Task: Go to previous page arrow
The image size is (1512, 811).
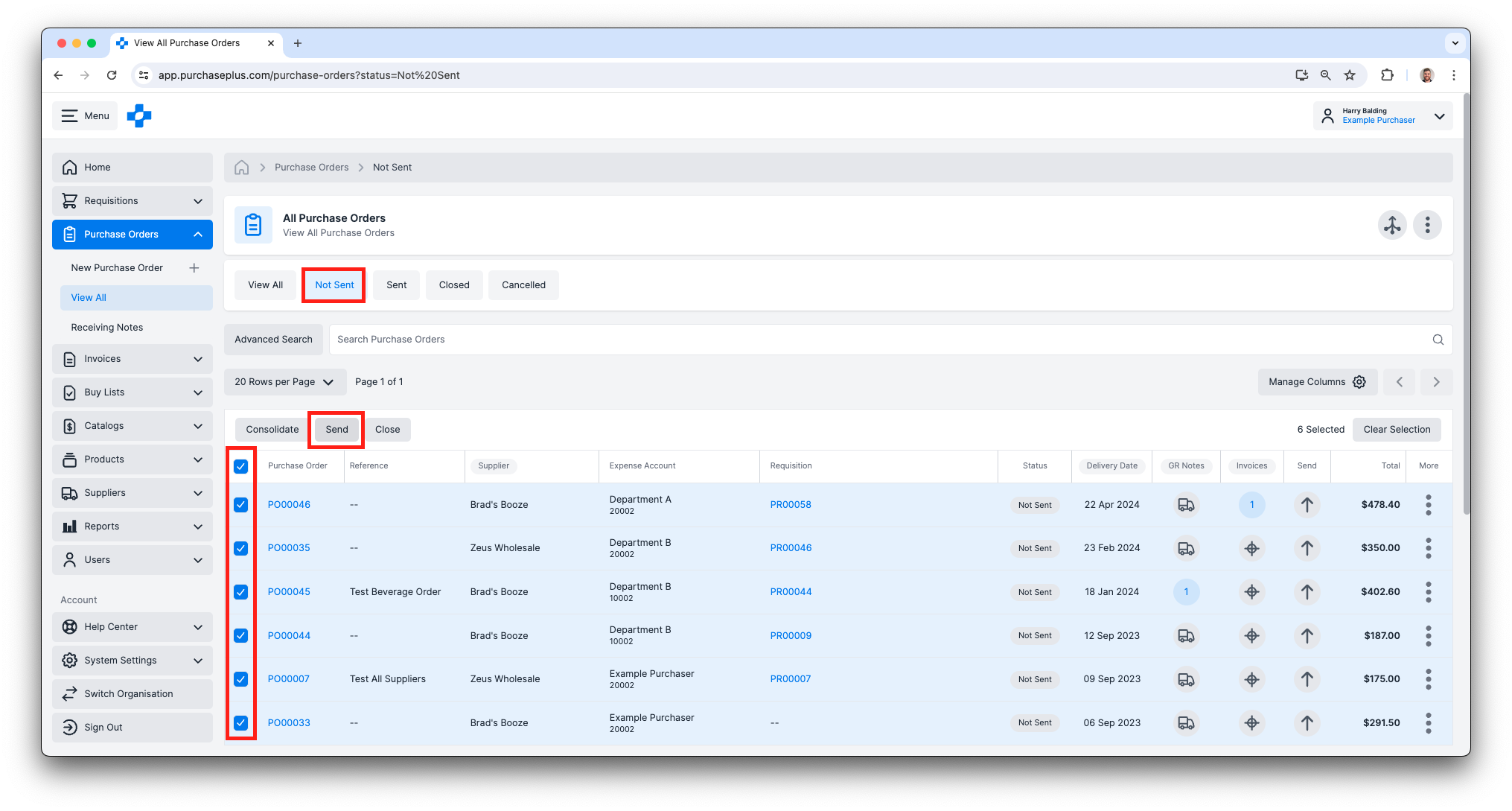Action: [1400, 382]
